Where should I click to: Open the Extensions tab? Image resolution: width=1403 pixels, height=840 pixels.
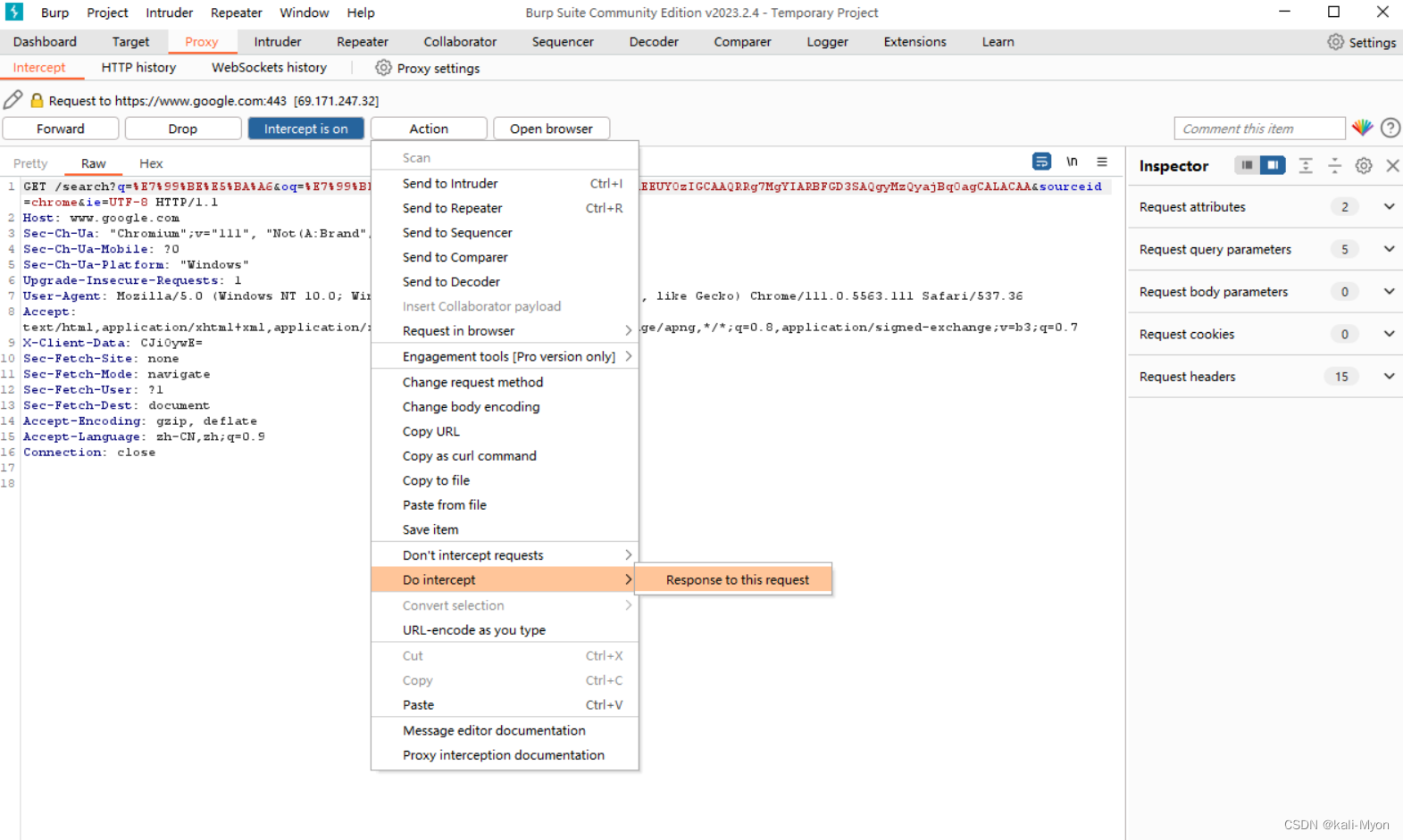[914, 42]
